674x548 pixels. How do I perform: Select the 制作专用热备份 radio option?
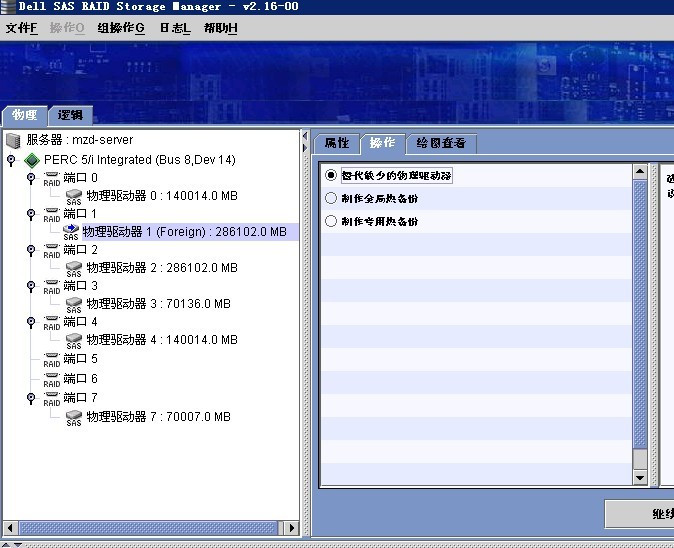[331, 221]
